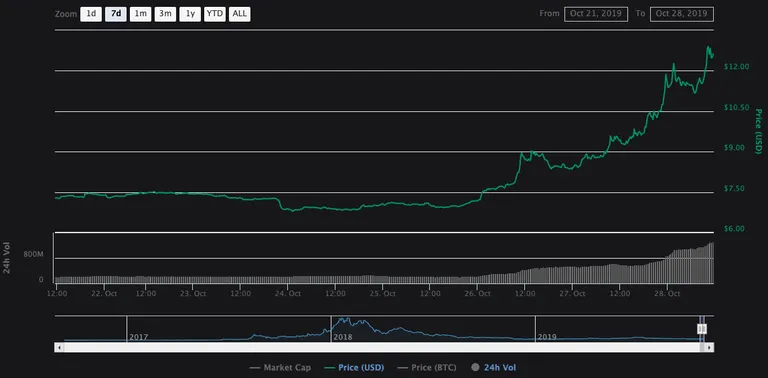Switch zoom to 1m
The image size is (768, 378).
(141, 14)
